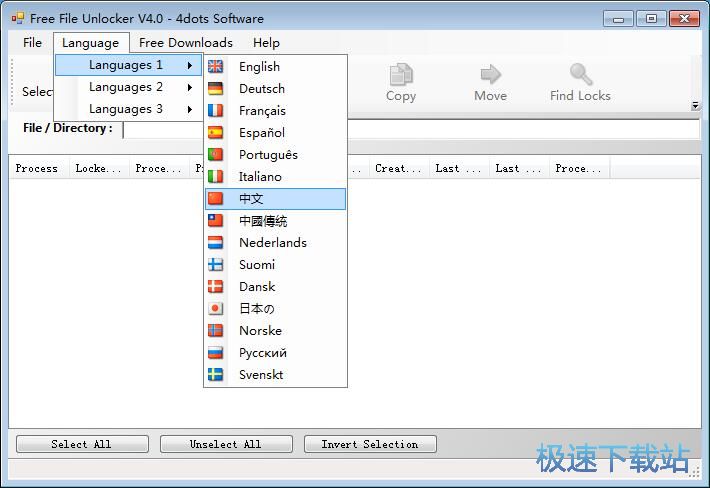Click the Sweden flag icon
The height and width of the screenshot is (488, 710).
click(x=216, y=375)
